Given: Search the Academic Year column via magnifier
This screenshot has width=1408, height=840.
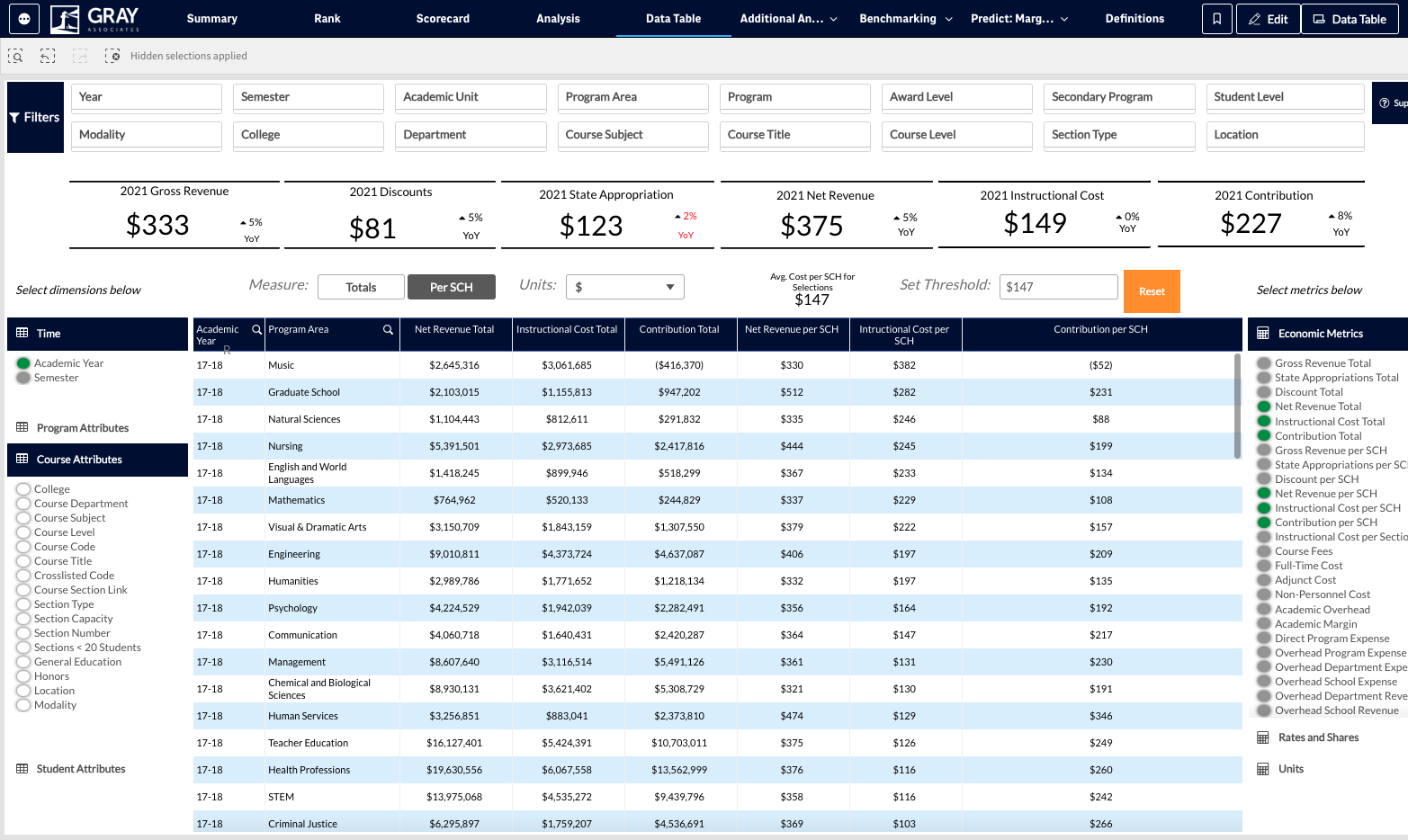Looking at the screenshot, I should coord(256,330).
